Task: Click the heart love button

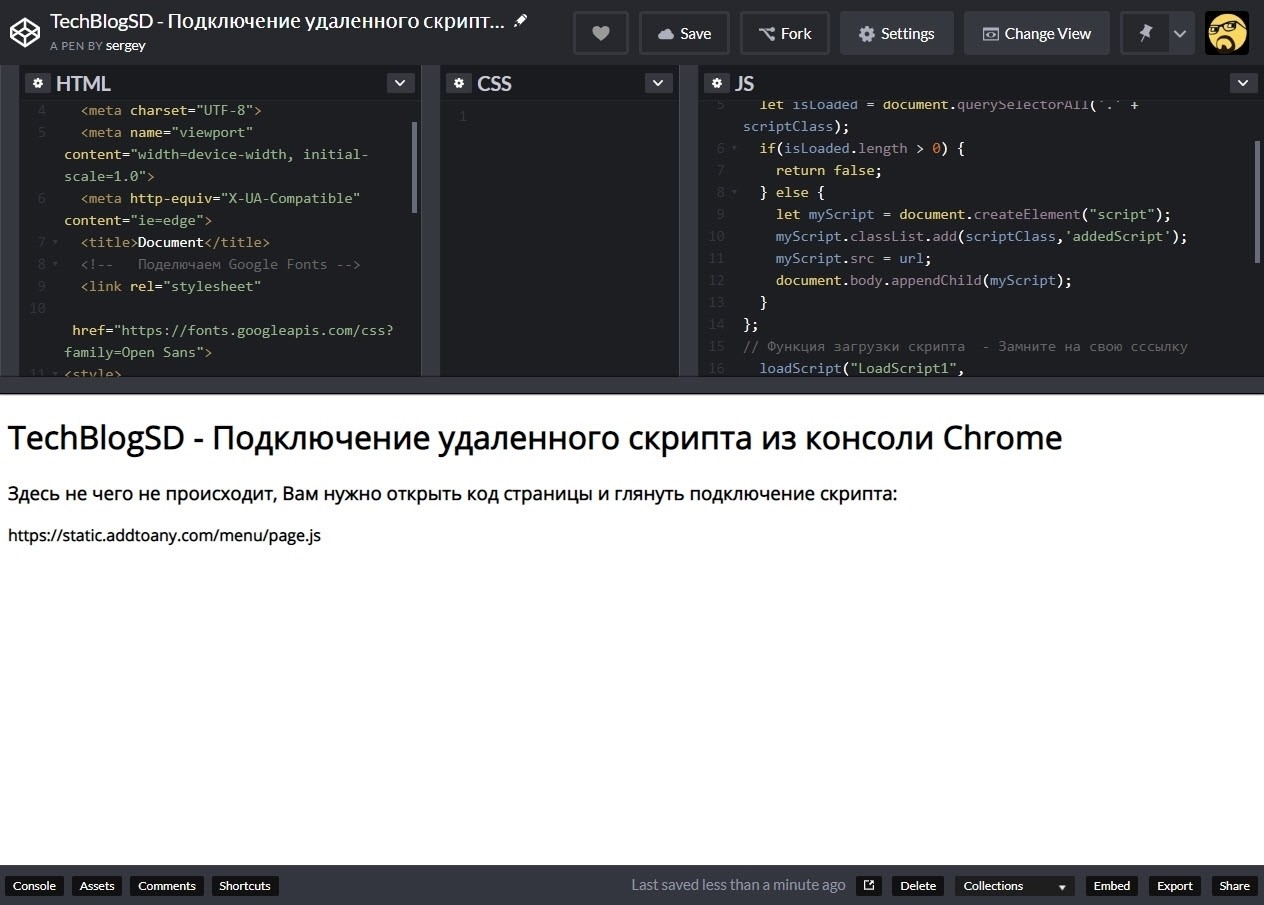Action: point(601,33)
